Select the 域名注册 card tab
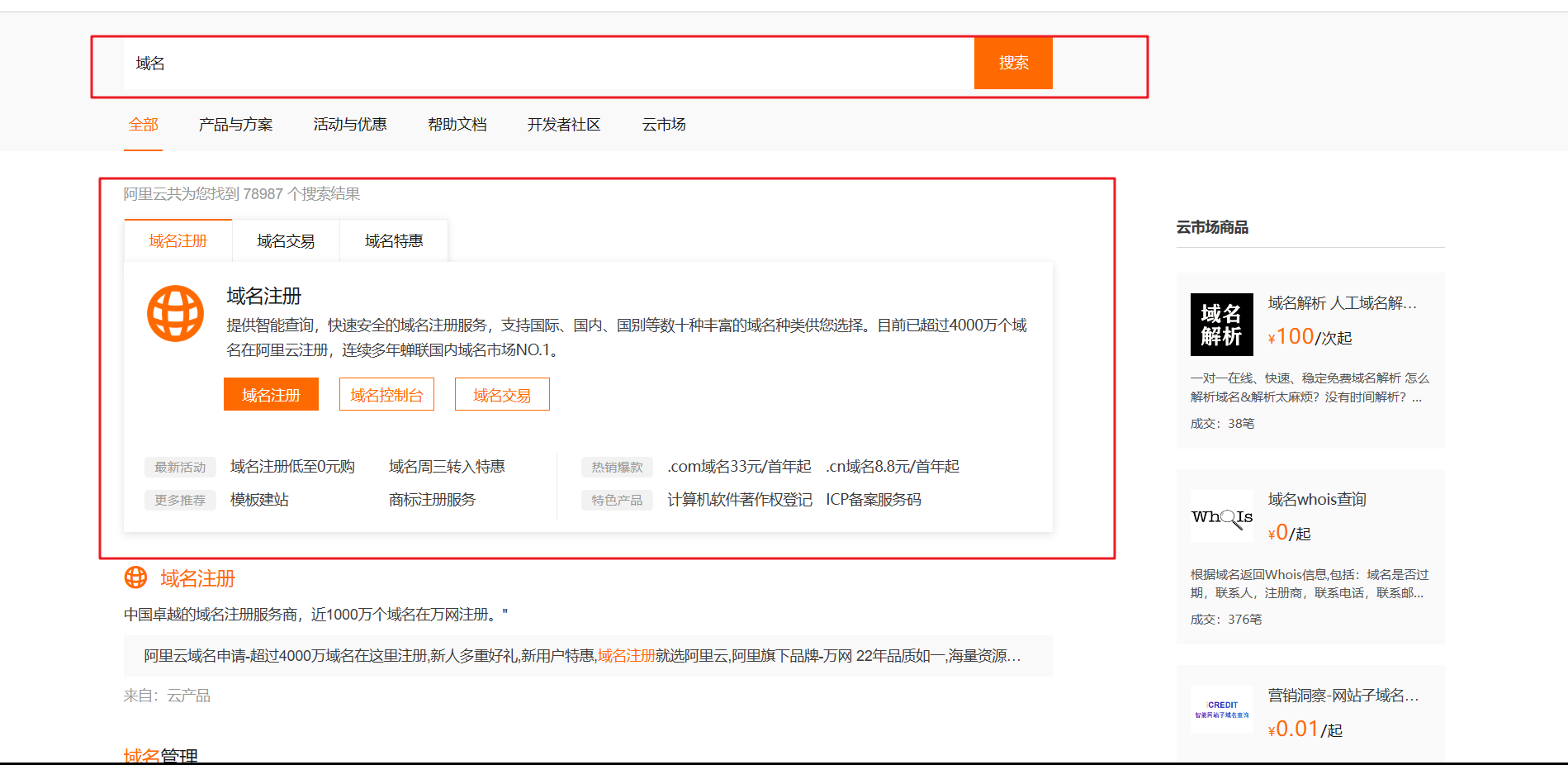Viewport: 1568px width, 765px height. 178,240
